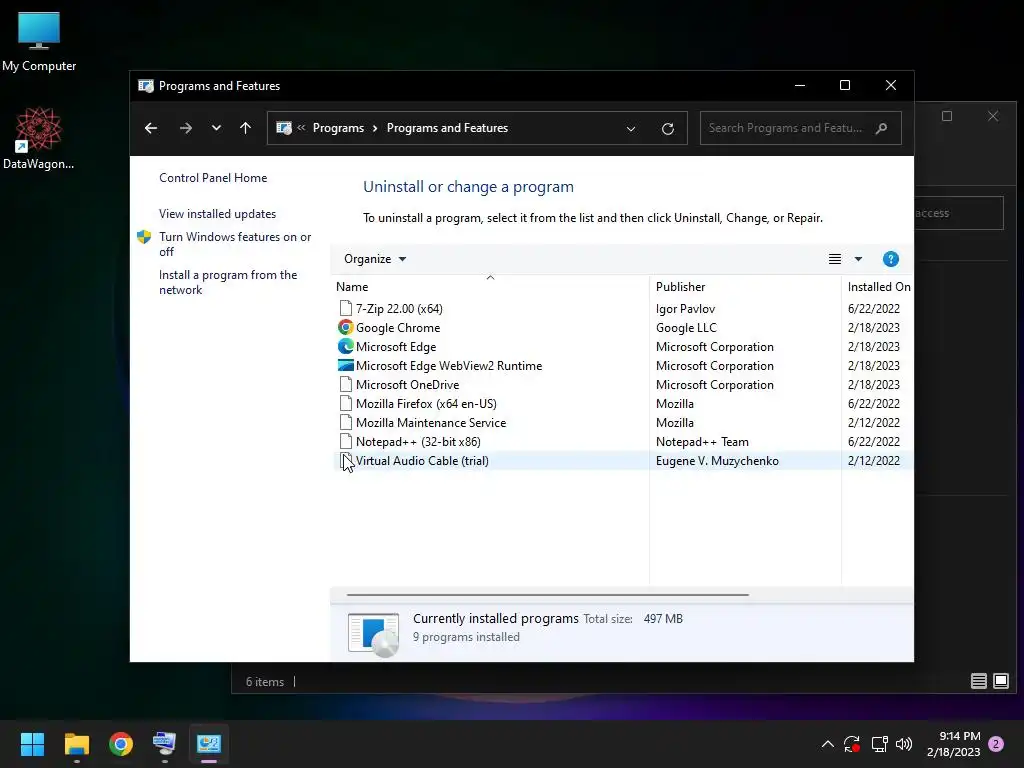Click the Mozilla Maintenance Service icon

346,423
